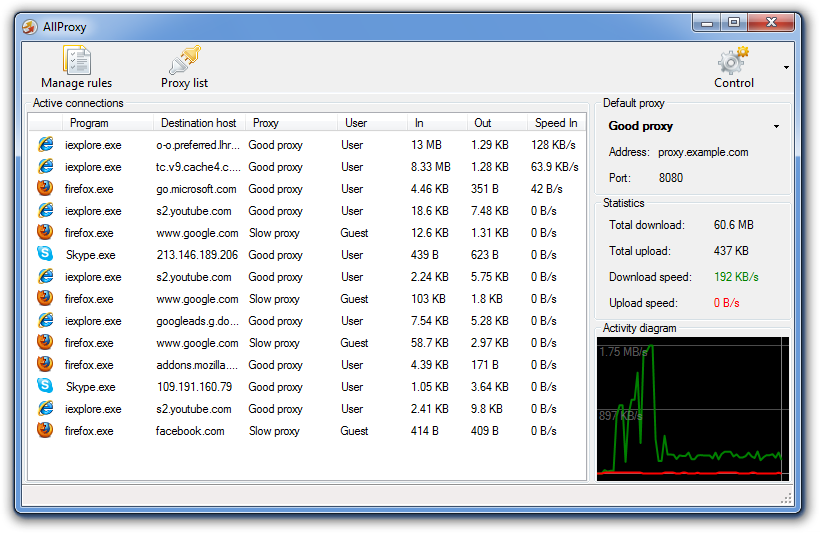Click Internet Explorer icon for o-o.preferred connection
This screenshot has width=820, height=533.
pyautogui.click(x=45, y=145)
